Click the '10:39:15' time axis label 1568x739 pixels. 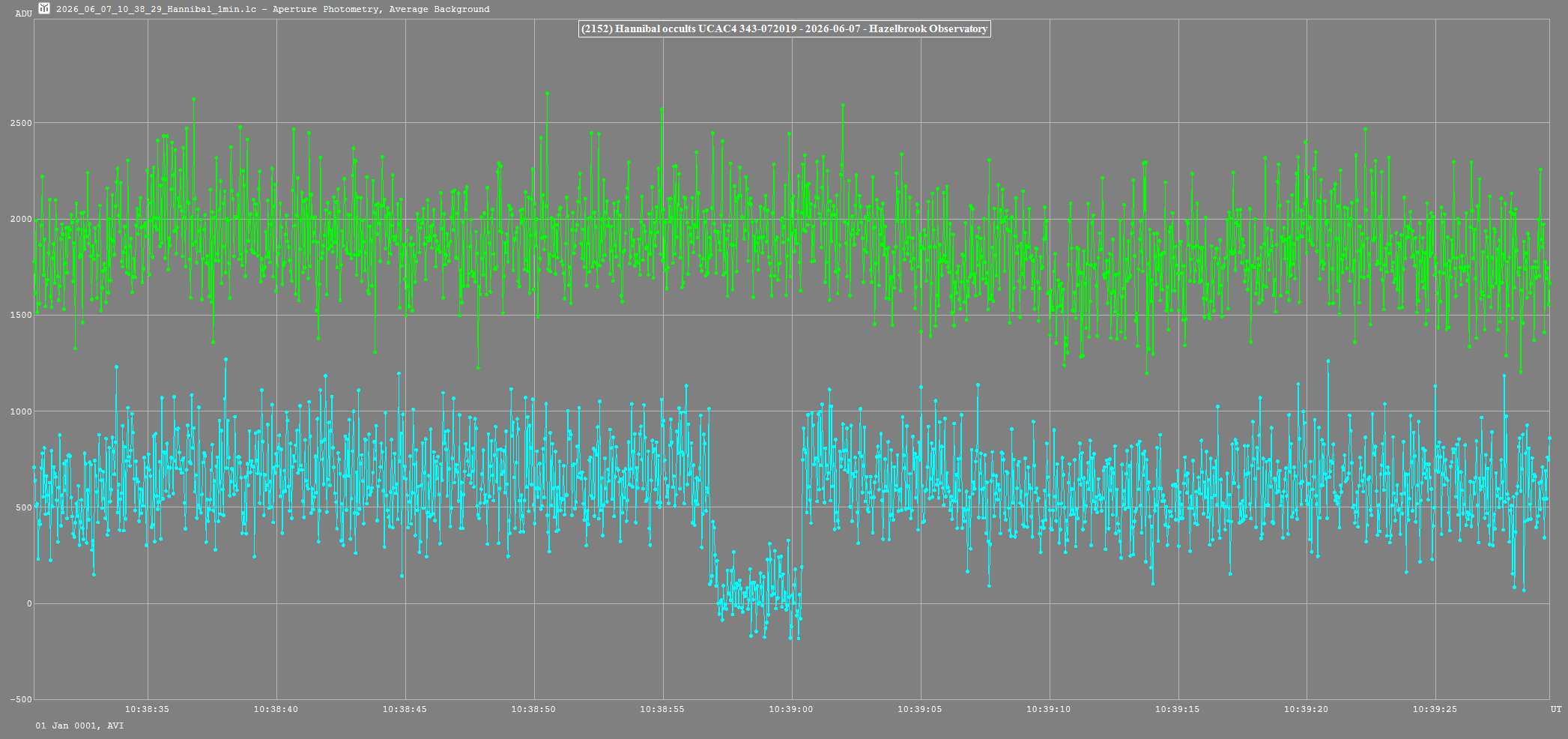coord(1178,709)
